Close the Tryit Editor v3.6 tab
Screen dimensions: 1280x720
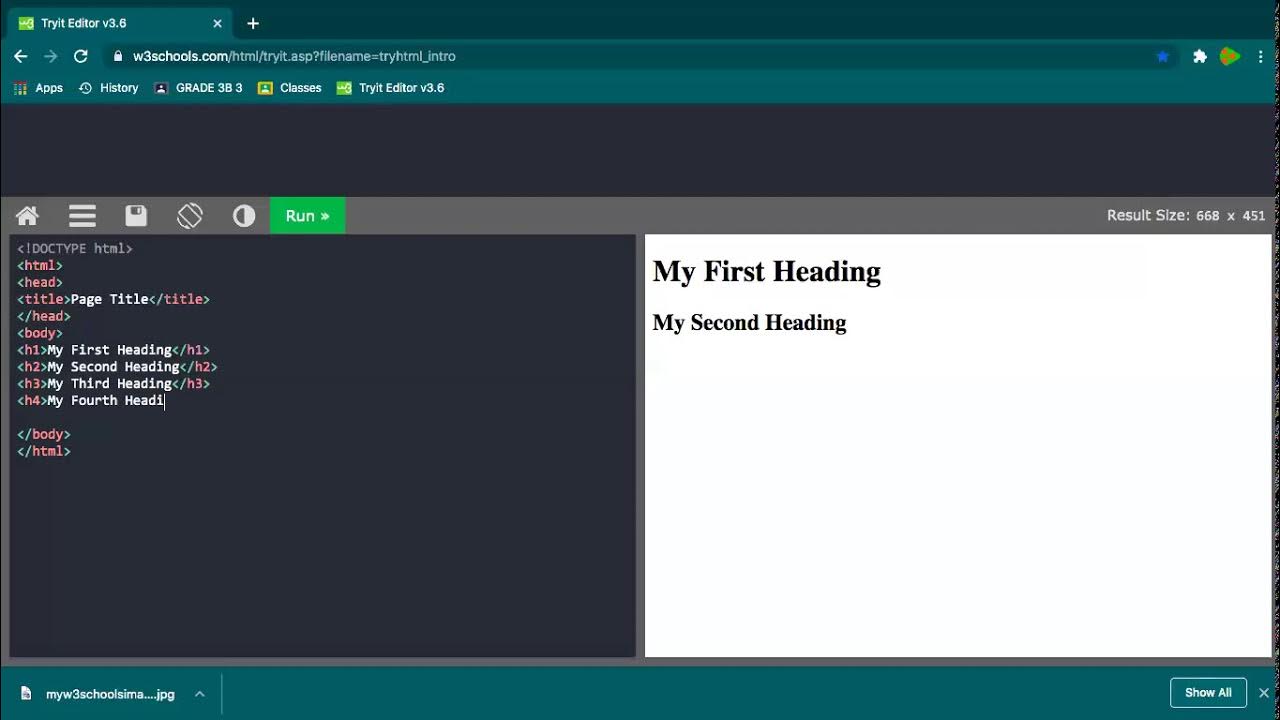217,23
